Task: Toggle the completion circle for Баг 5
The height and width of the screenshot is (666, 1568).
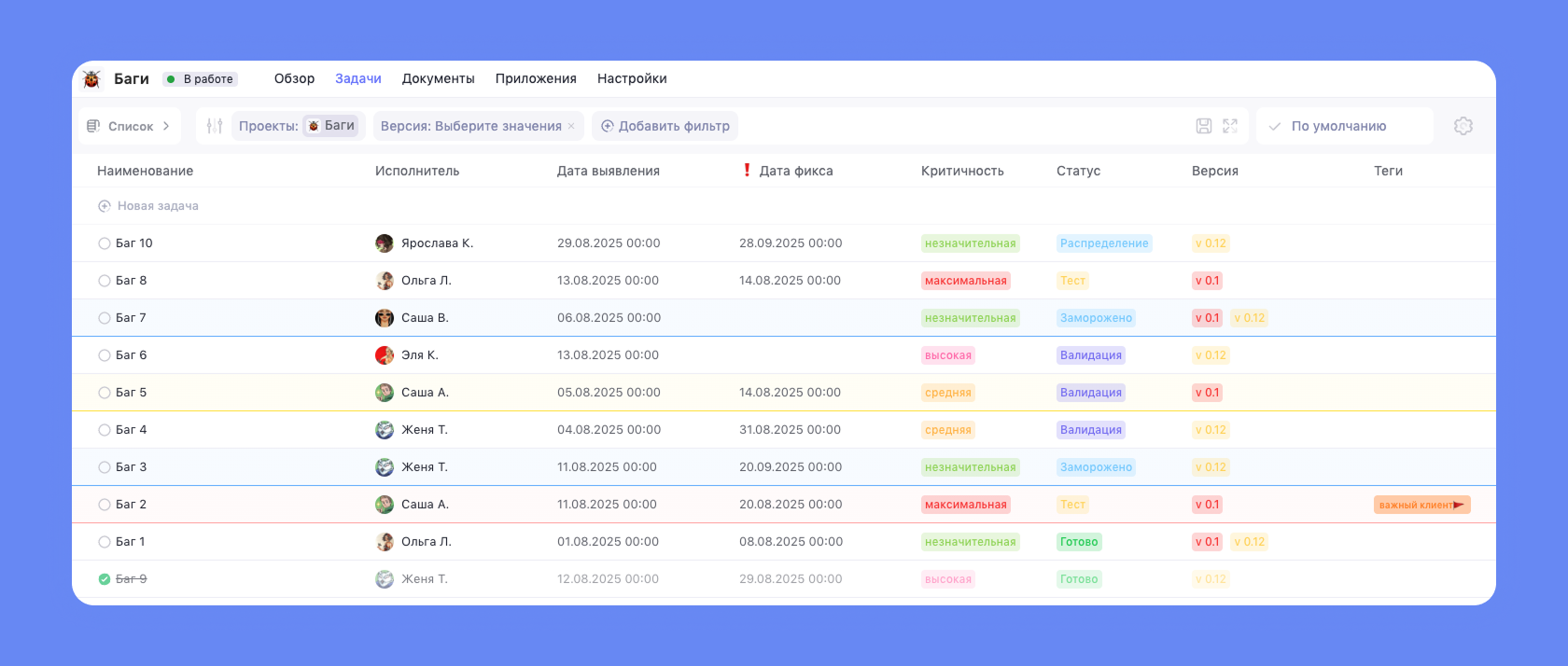Action: click(105, 393)
